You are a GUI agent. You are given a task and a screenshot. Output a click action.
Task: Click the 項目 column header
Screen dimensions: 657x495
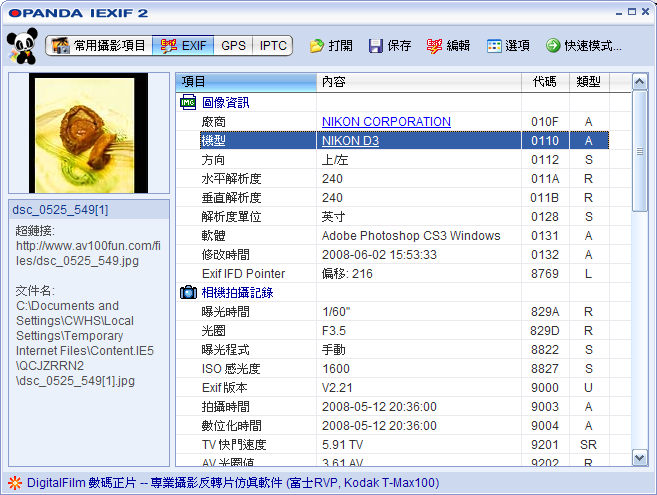[246, 82]
